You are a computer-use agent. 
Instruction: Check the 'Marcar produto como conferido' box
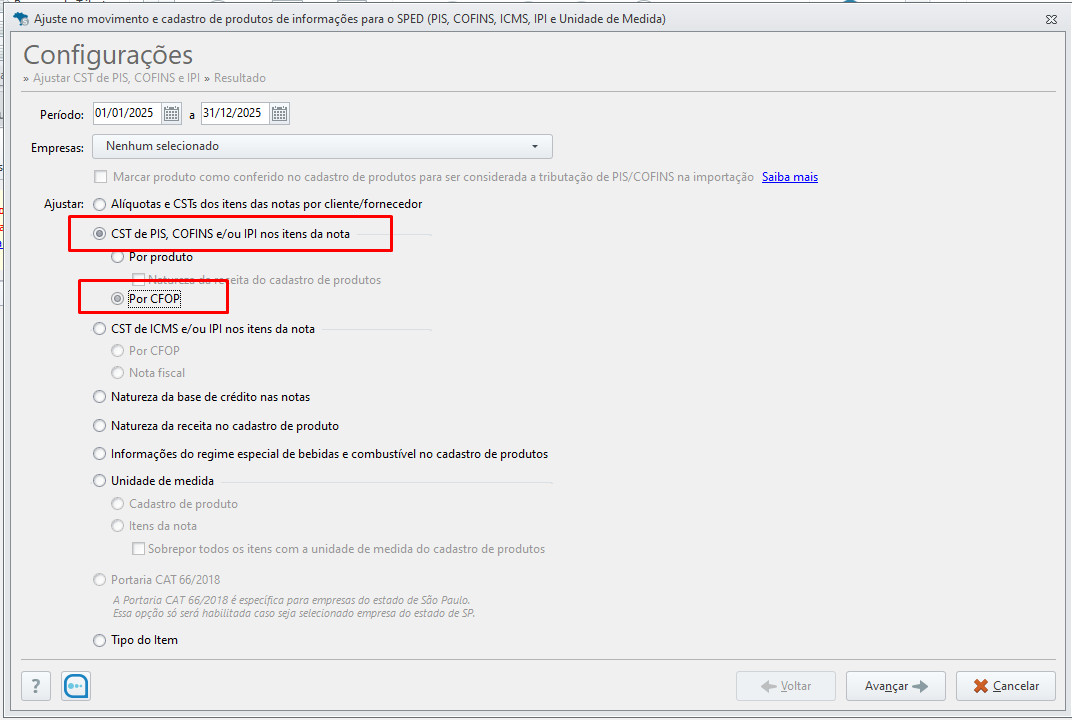(x=100, y=177)
